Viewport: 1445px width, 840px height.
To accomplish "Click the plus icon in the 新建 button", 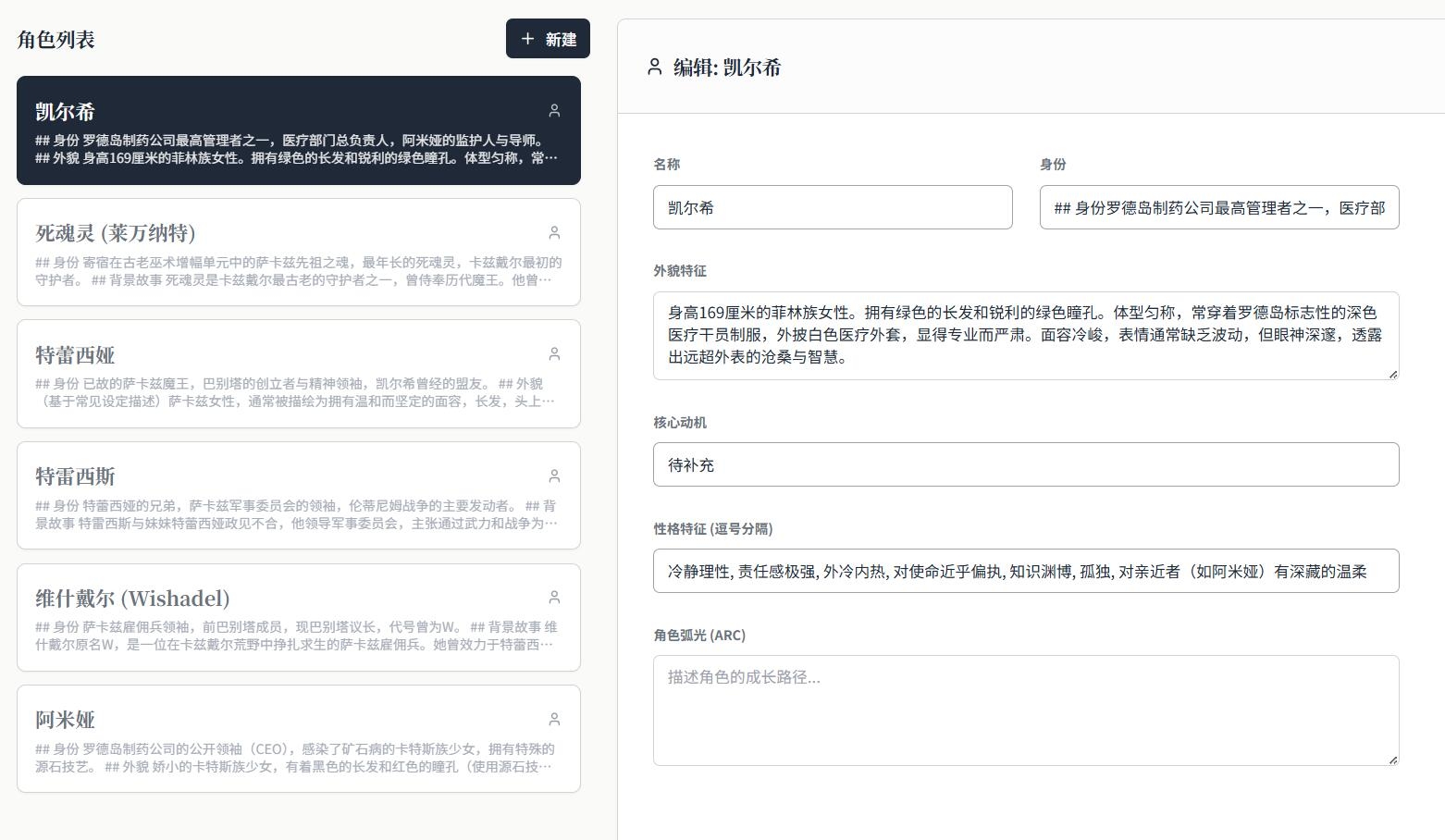I will pyautogui.click(x=527, y=39).
